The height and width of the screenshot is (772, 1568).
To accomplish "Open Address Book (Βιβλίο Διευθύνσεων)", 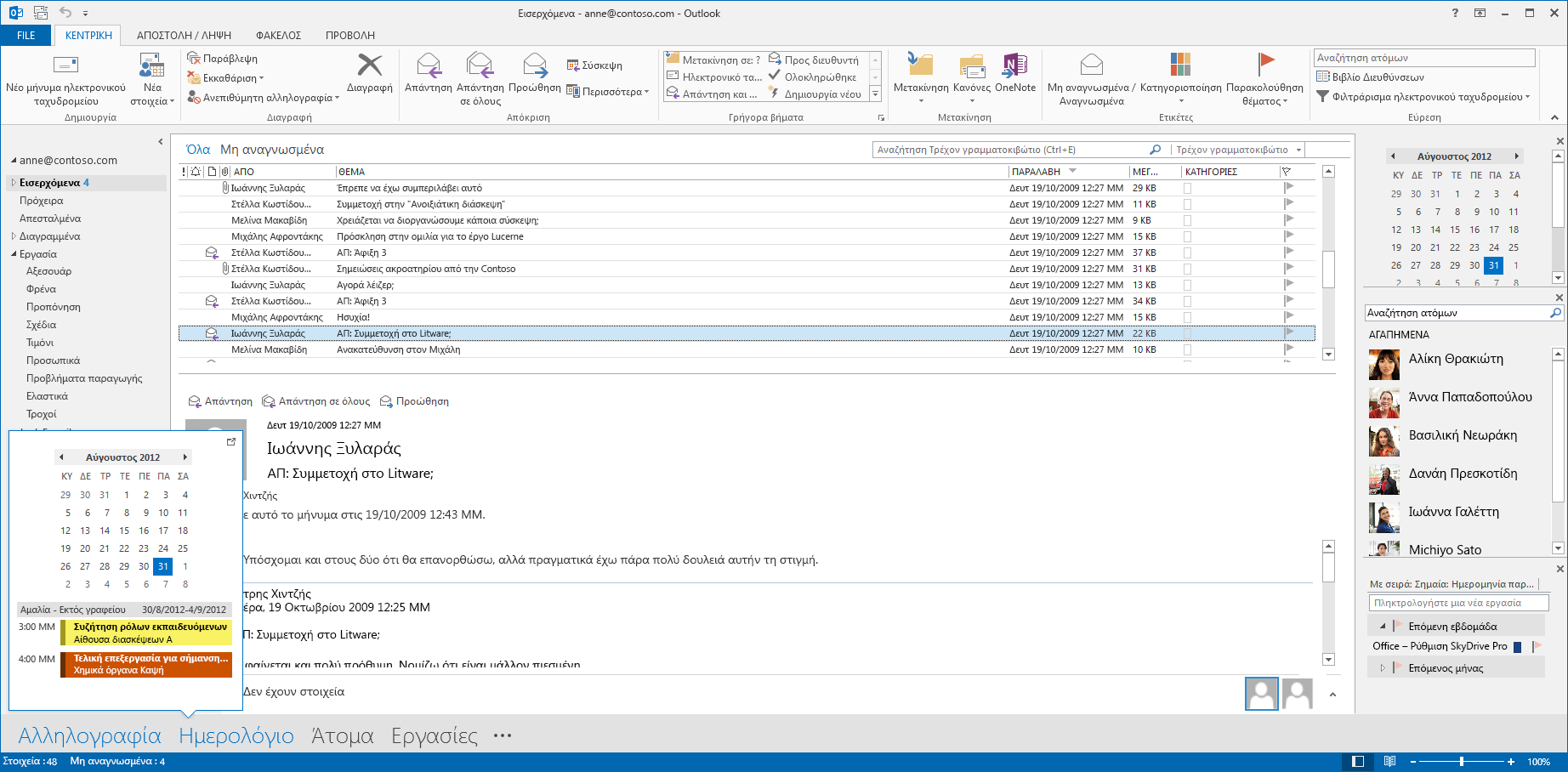I will (1370, 77).
